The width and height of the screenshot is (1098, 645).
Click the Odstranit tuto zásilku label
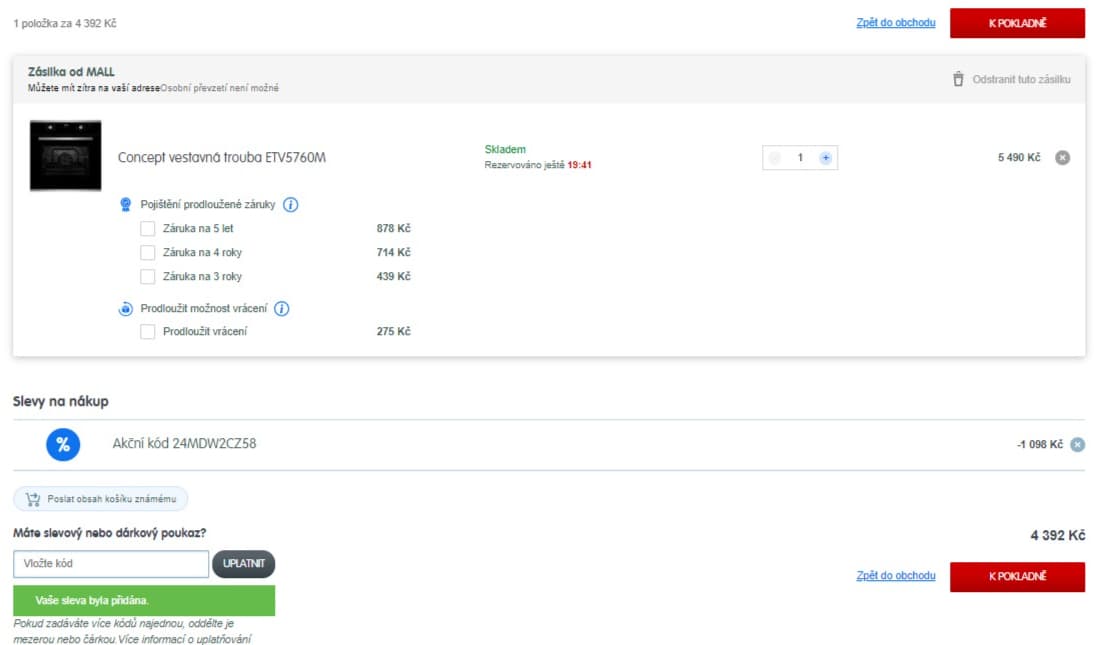(1021, 79)
